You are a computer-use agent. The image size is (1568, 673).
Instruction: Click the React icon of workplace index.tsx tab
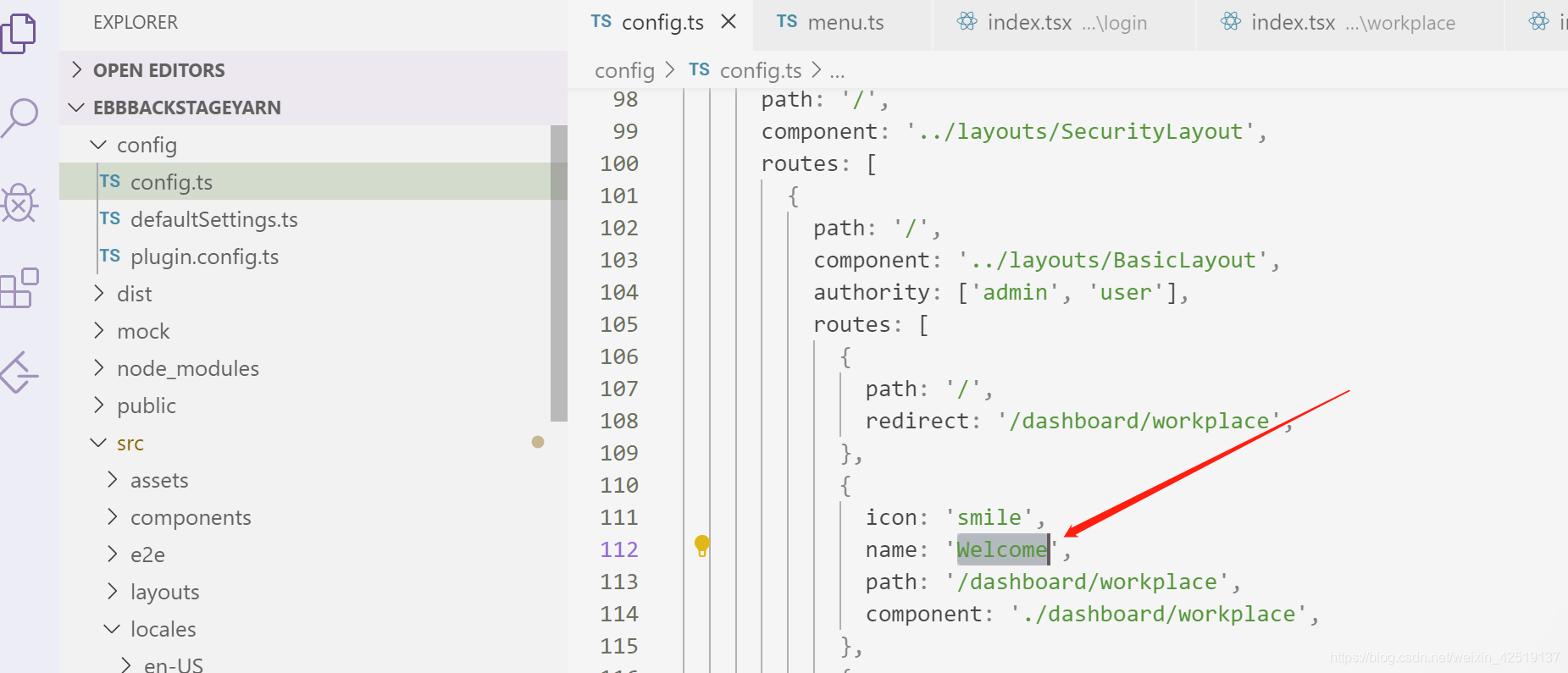point(1231,22)
